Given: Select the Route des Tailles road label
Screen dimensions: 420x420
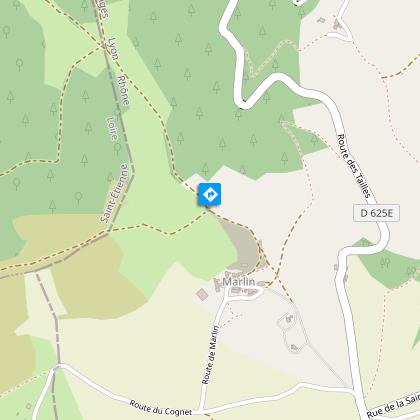Looking at the screenshot, I should click(354, 166).
